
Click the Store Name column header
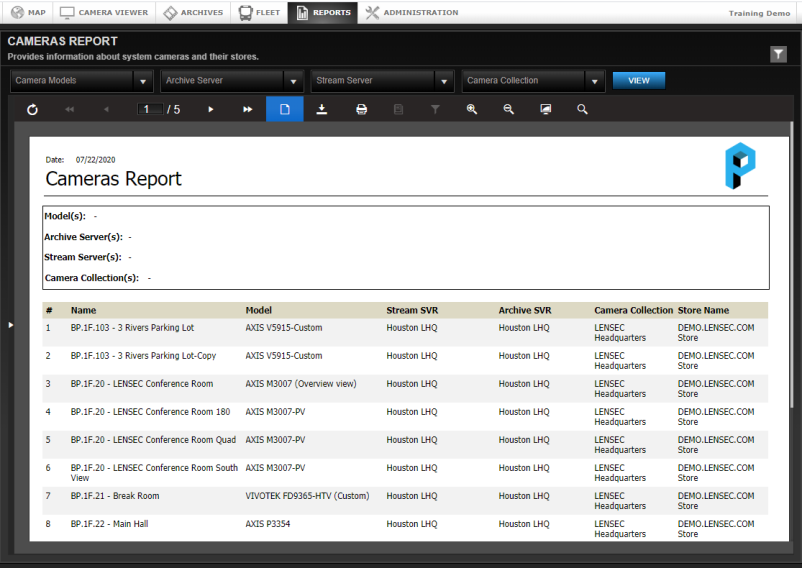pos(703,310)
